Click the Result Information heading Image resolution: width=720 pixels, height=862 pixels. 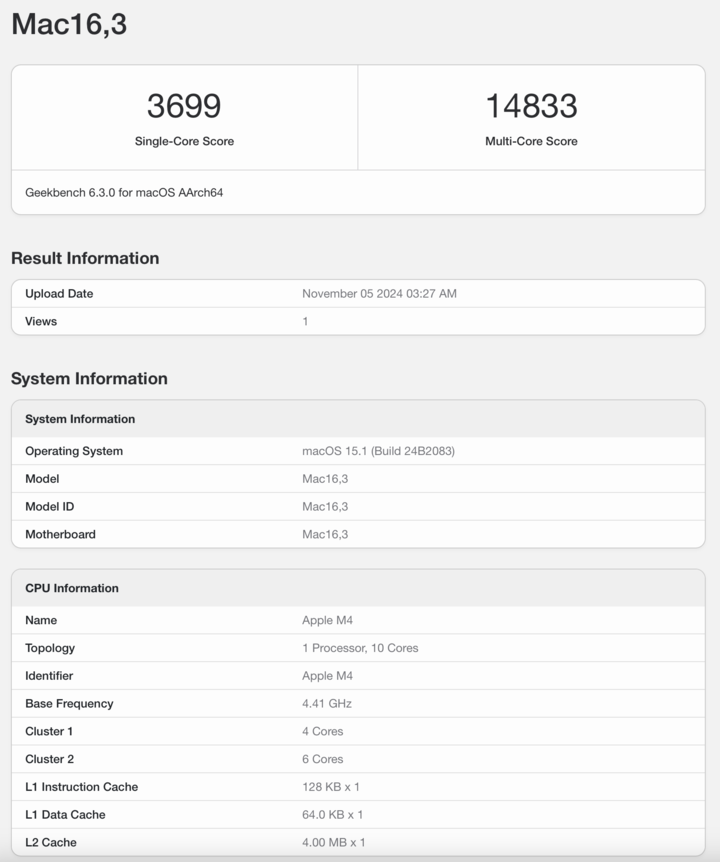(x=85, y=258)
